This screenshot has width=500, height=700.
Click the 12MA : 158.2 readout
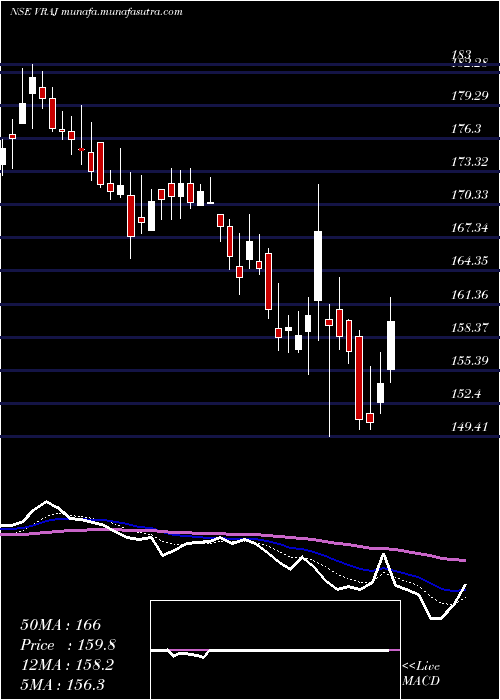[67, 665]
